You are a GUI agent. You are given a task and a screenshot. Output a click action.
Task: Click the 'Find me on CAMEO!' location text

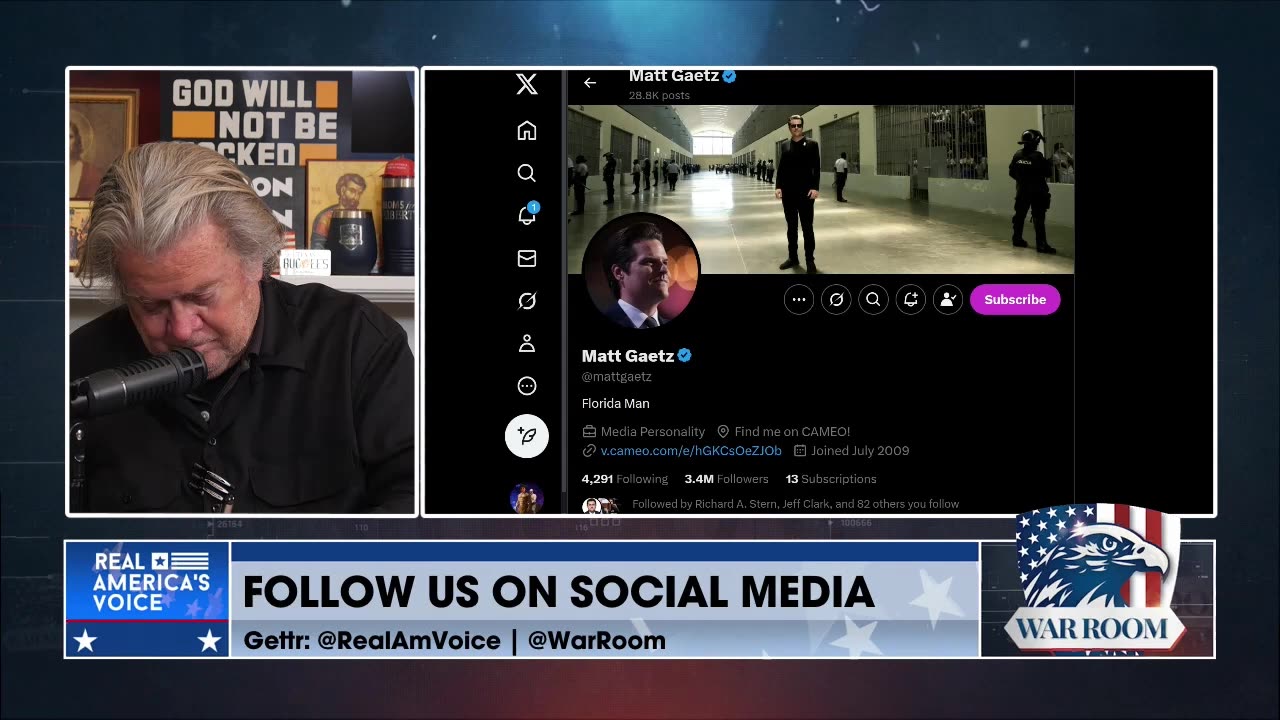(792, 432)
